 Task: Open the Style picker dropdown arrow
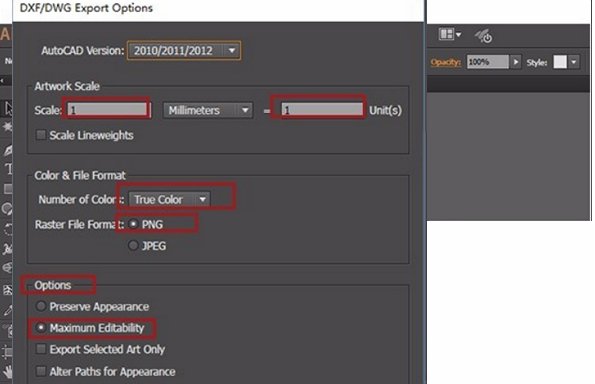click(x=574, y=62)
